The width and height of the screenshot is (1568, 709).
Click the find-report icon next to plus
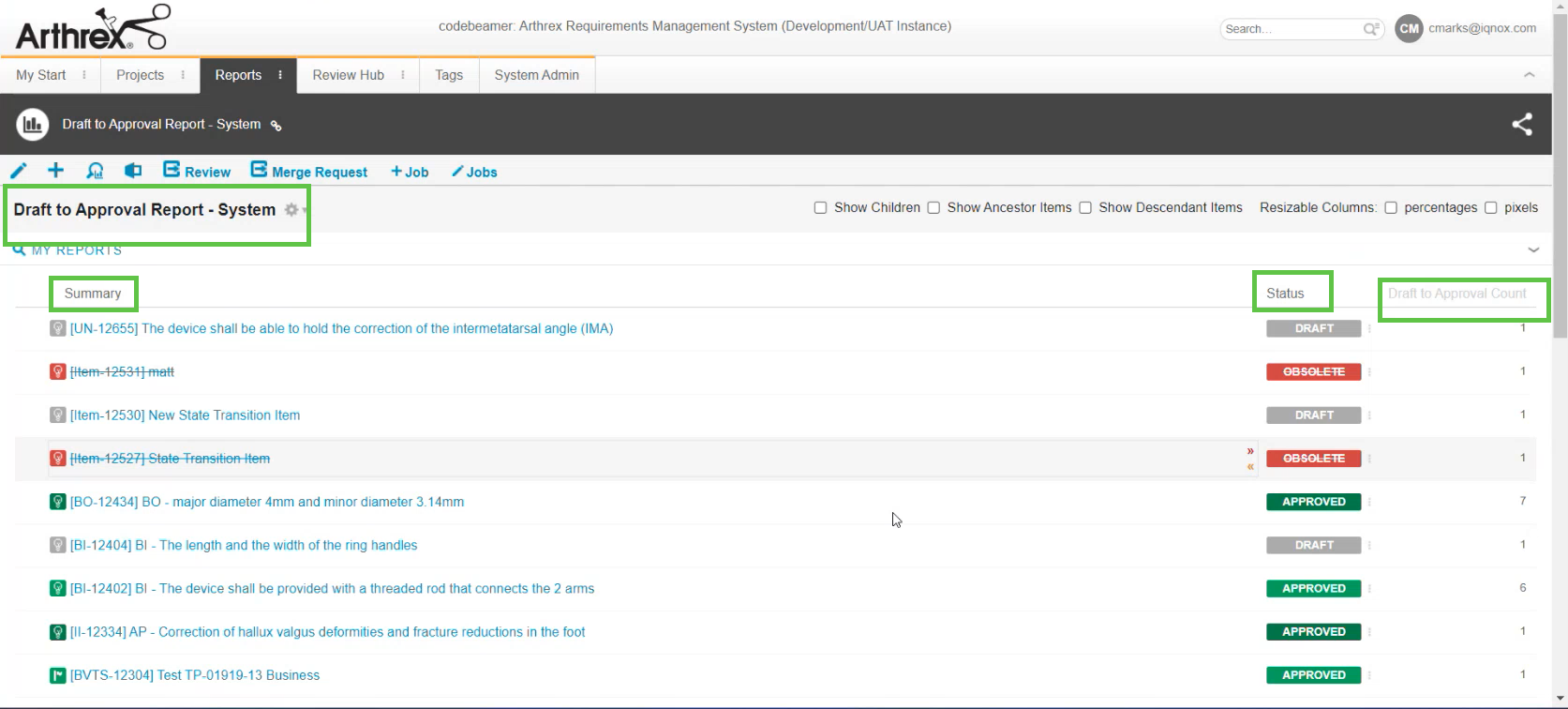[95, 171]
